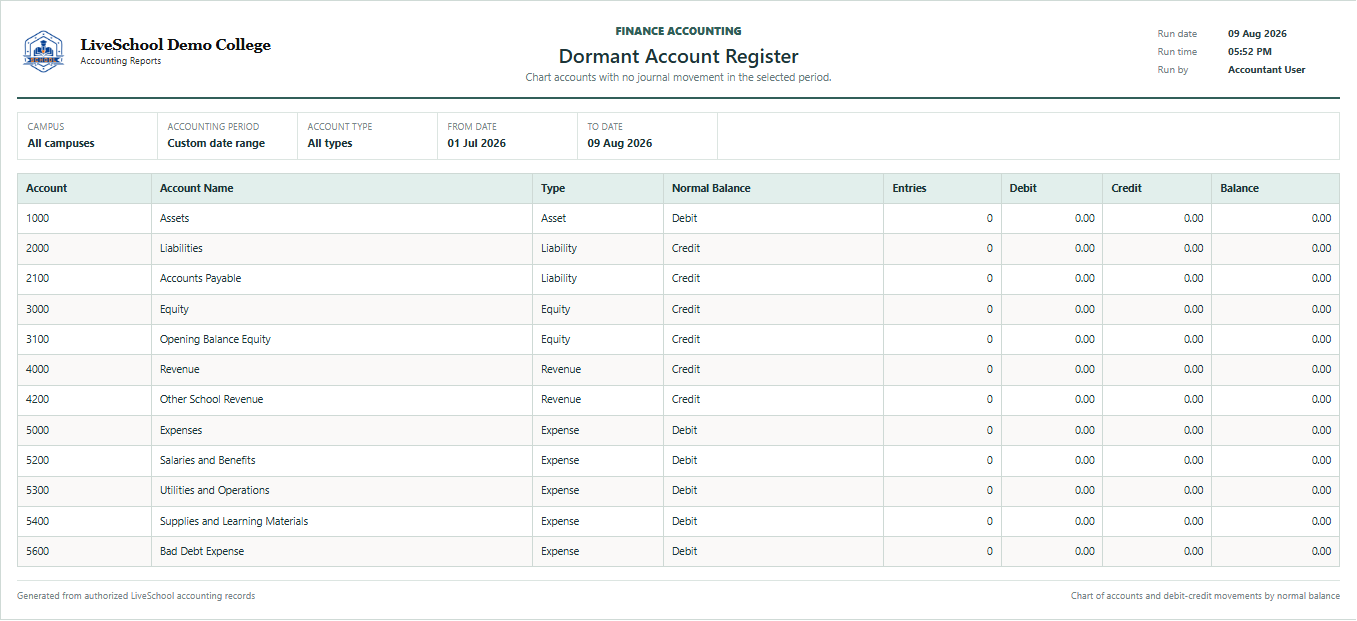This screenshot has height=621, width=1357.
Task: Click the 'Debit' normal balance in Assets row
Action: coord(685,218)
